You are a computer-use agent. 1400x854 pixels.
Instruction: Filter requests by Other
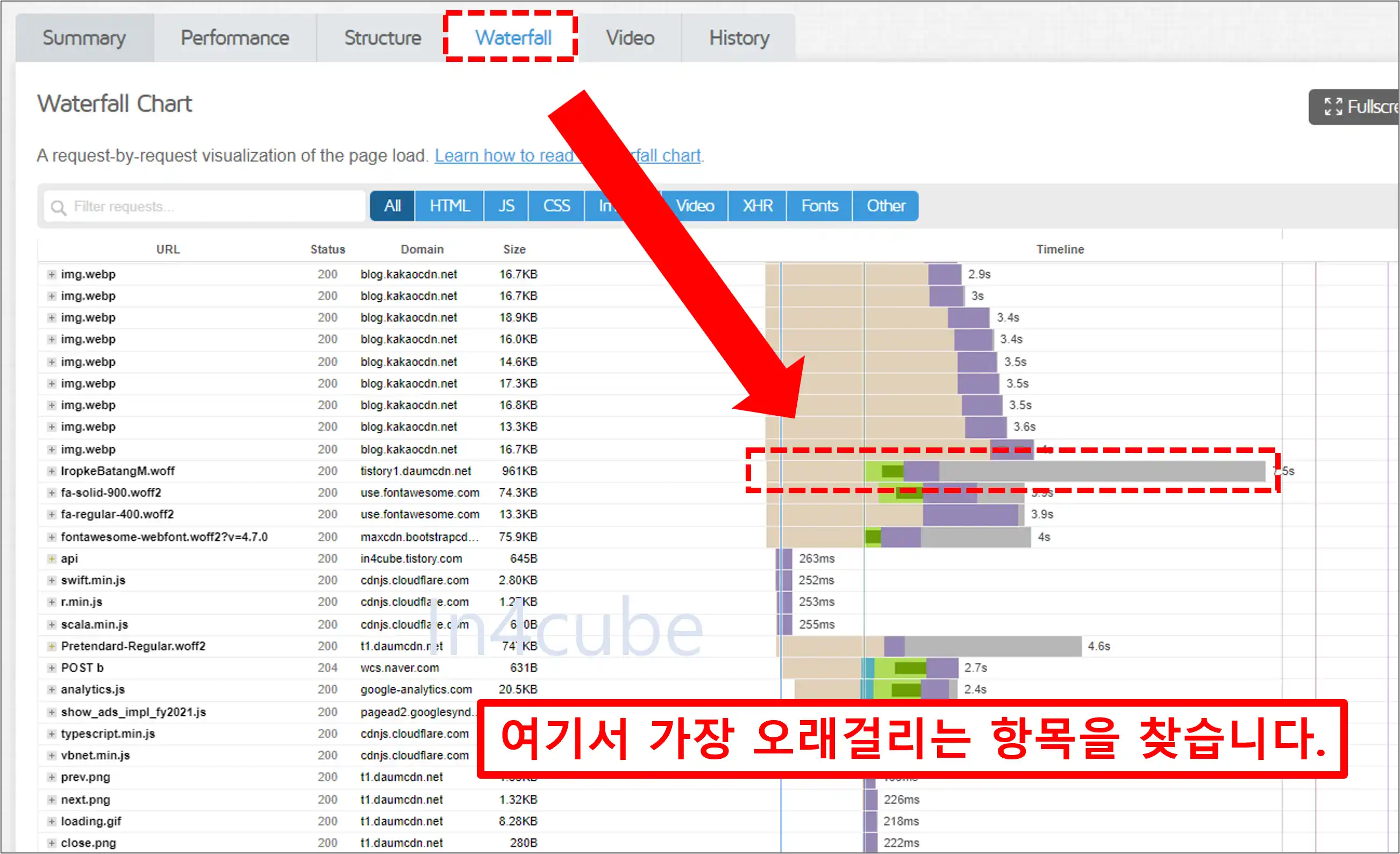(x=885, y=205)
